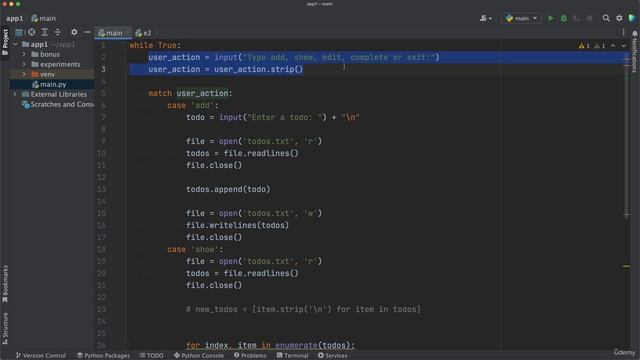The height and width of the screenshot is (360, 640).
Task: Toggle the Notifications side panel
Action: [x=635, y=51]
